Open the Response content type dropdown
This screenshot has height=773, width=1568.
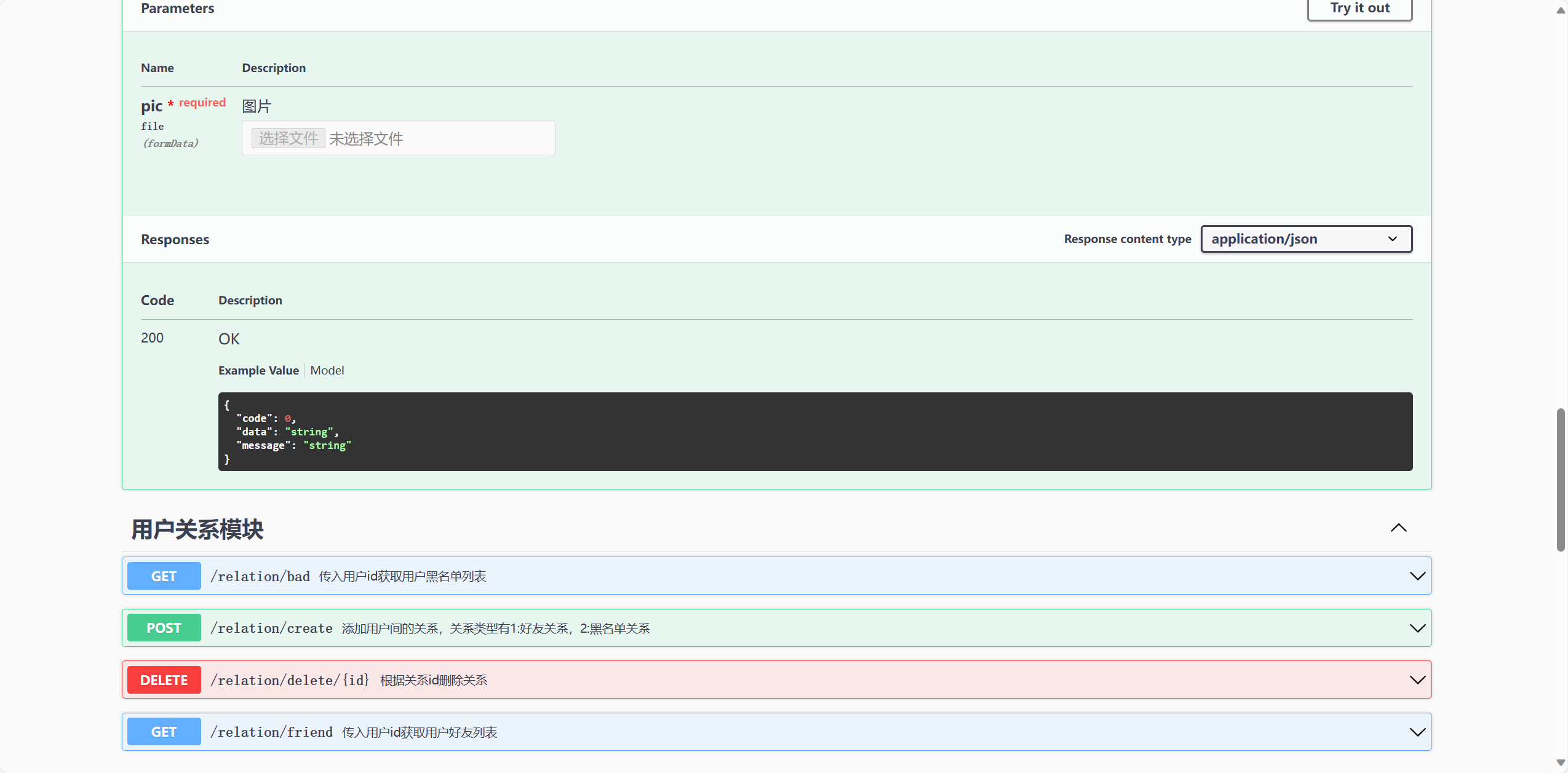1306,239
